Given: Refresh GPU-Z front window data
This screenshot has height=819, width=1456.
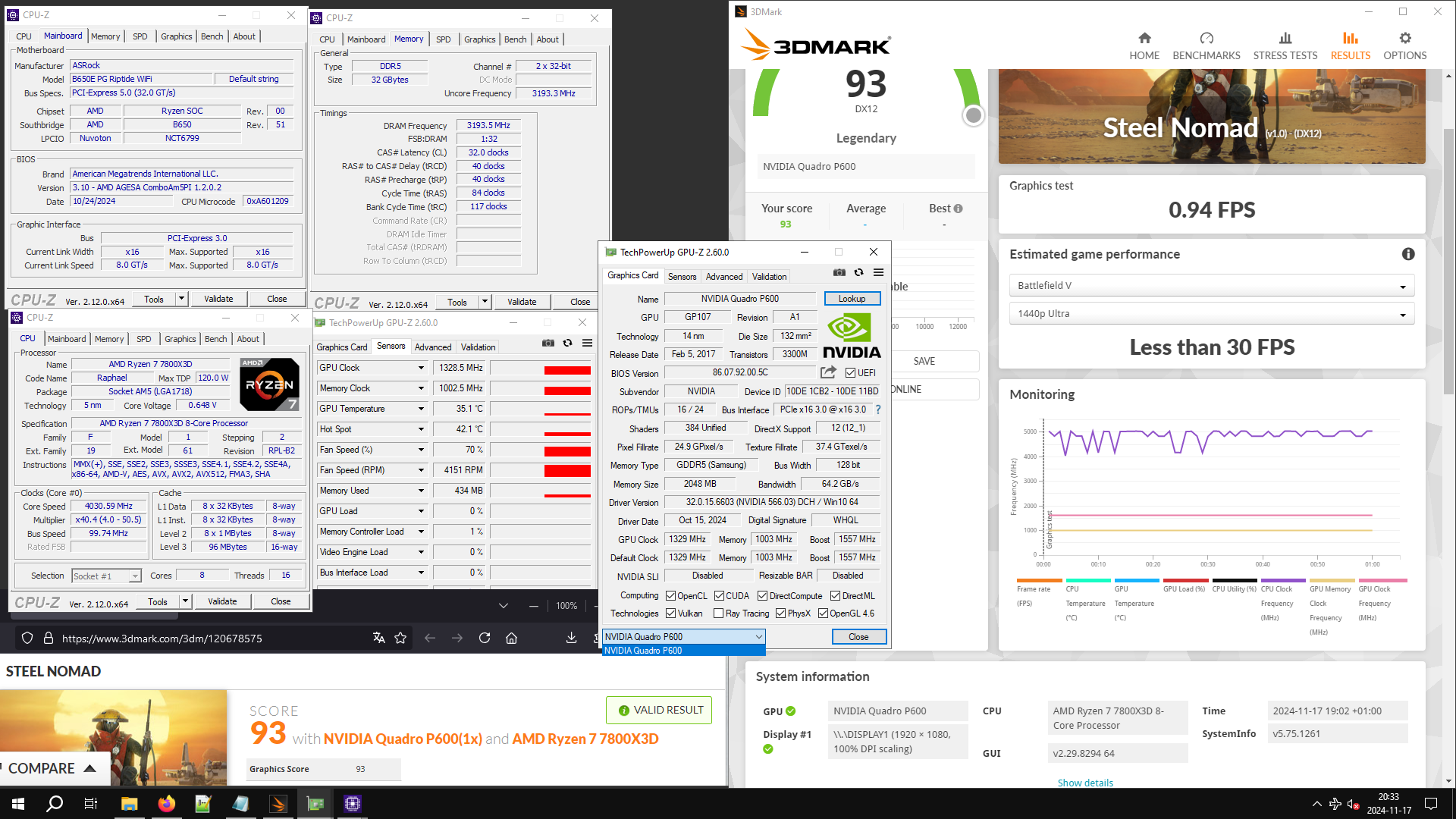Looking at the screenshot, I should click(858, 272).
